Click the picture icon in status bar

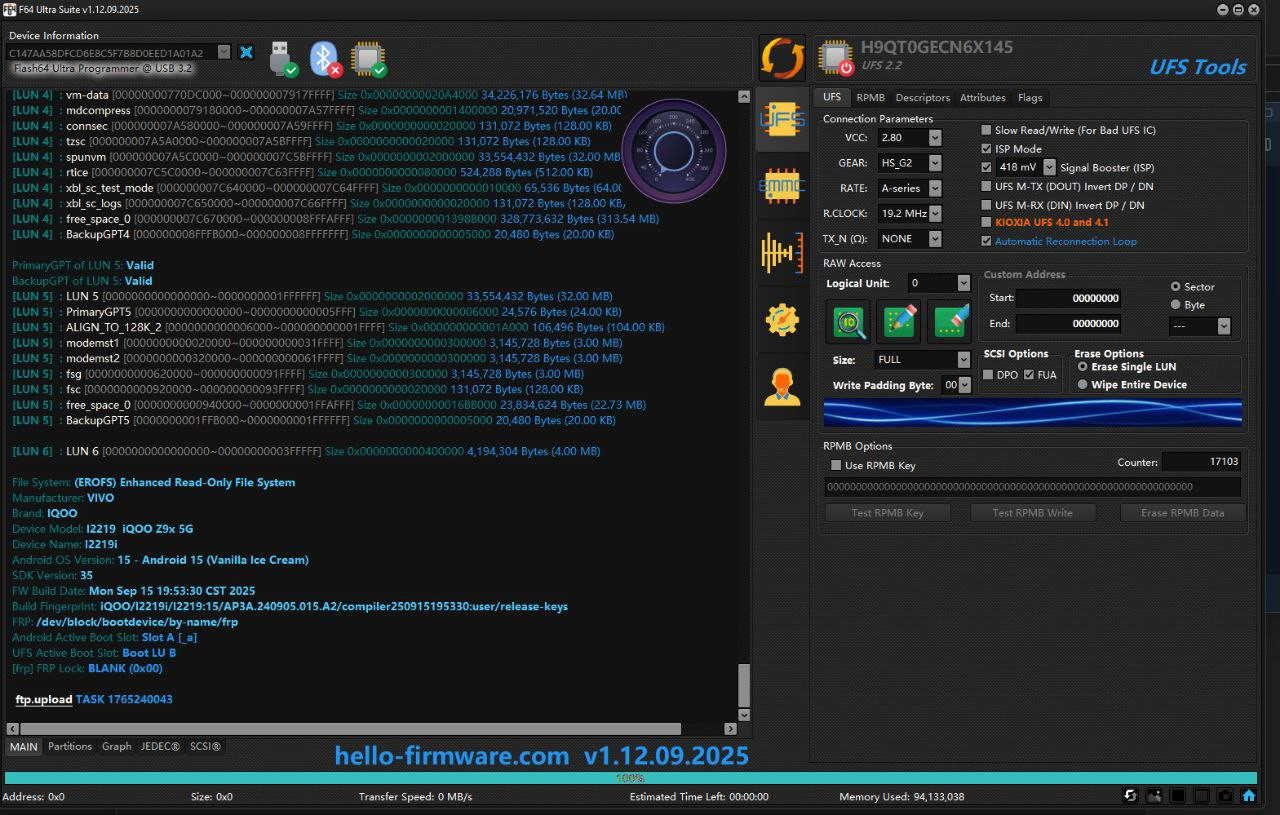tap(1154, 796)
